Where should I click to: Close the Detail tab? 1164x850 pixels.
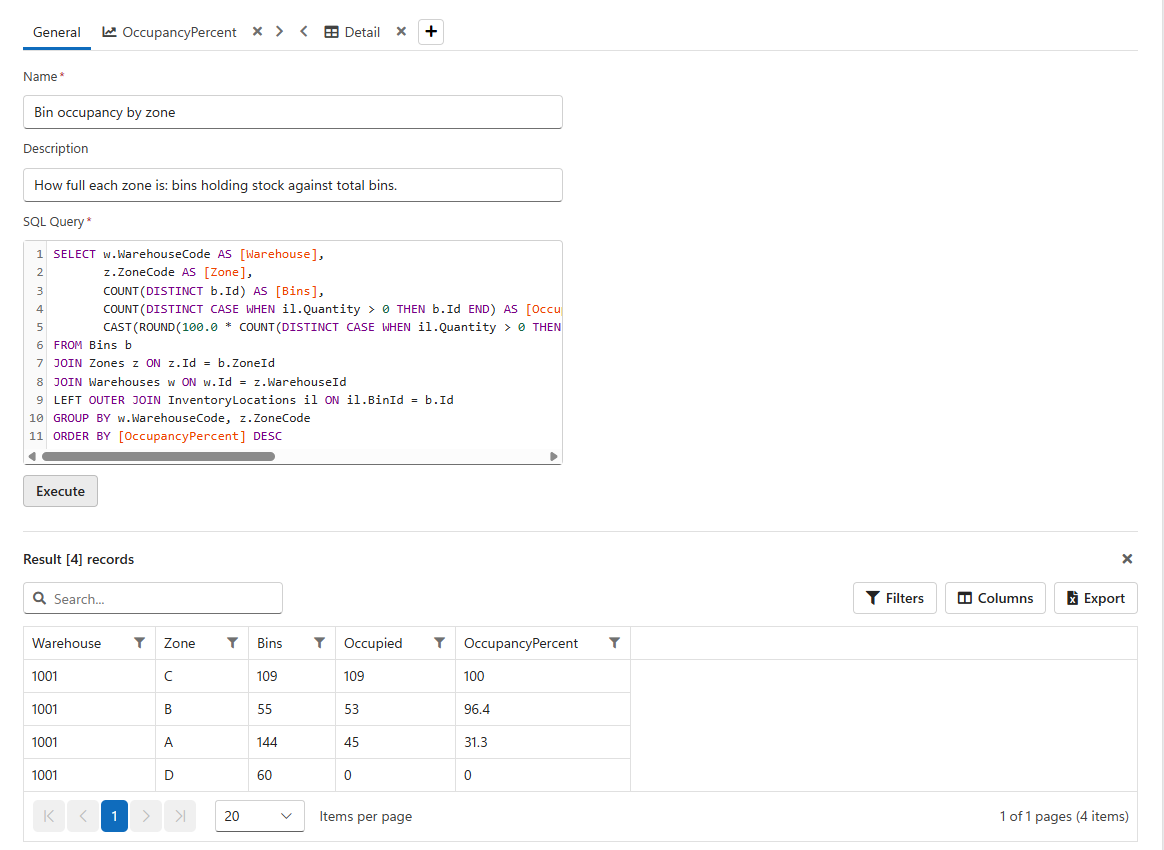tap(401, 31)
